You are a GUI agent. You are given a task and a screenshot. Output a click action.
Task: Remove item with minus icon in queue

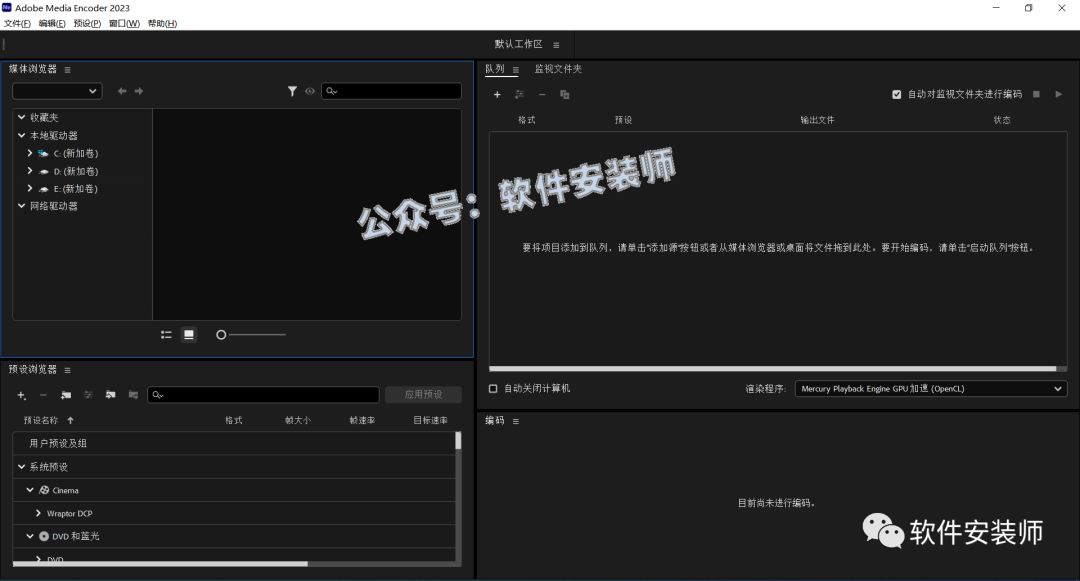542,94
